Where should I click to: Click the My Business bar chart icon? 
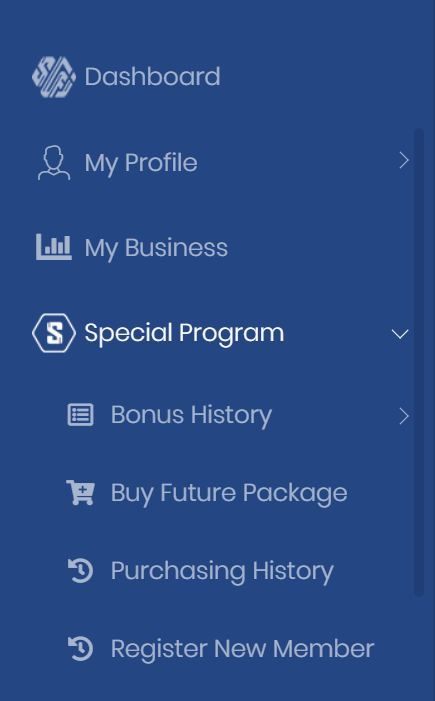pyautogui.click(x=54, y=247)
